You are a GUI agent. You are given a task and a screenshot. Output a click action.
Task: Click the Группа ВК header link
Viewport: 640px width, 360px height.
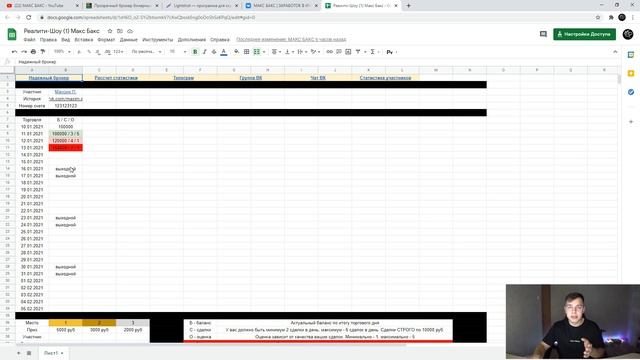[x=251, y=78]
